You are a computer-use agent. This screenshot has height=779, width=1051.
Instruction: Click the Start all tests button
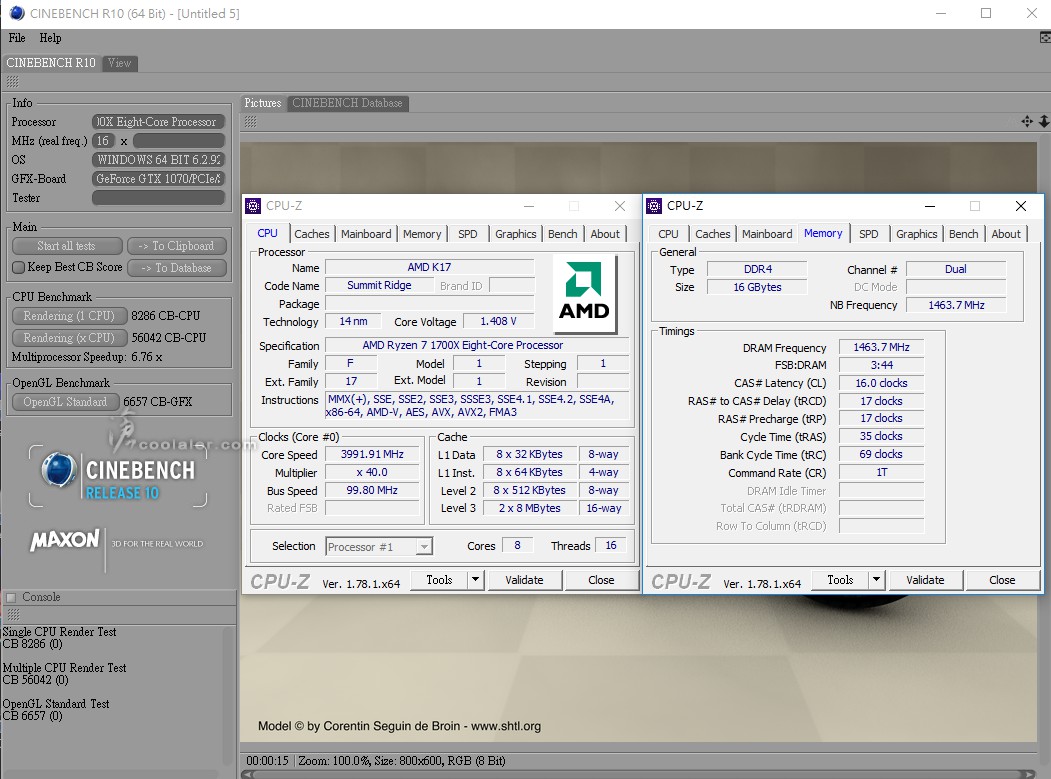click(x=66, y=246)
